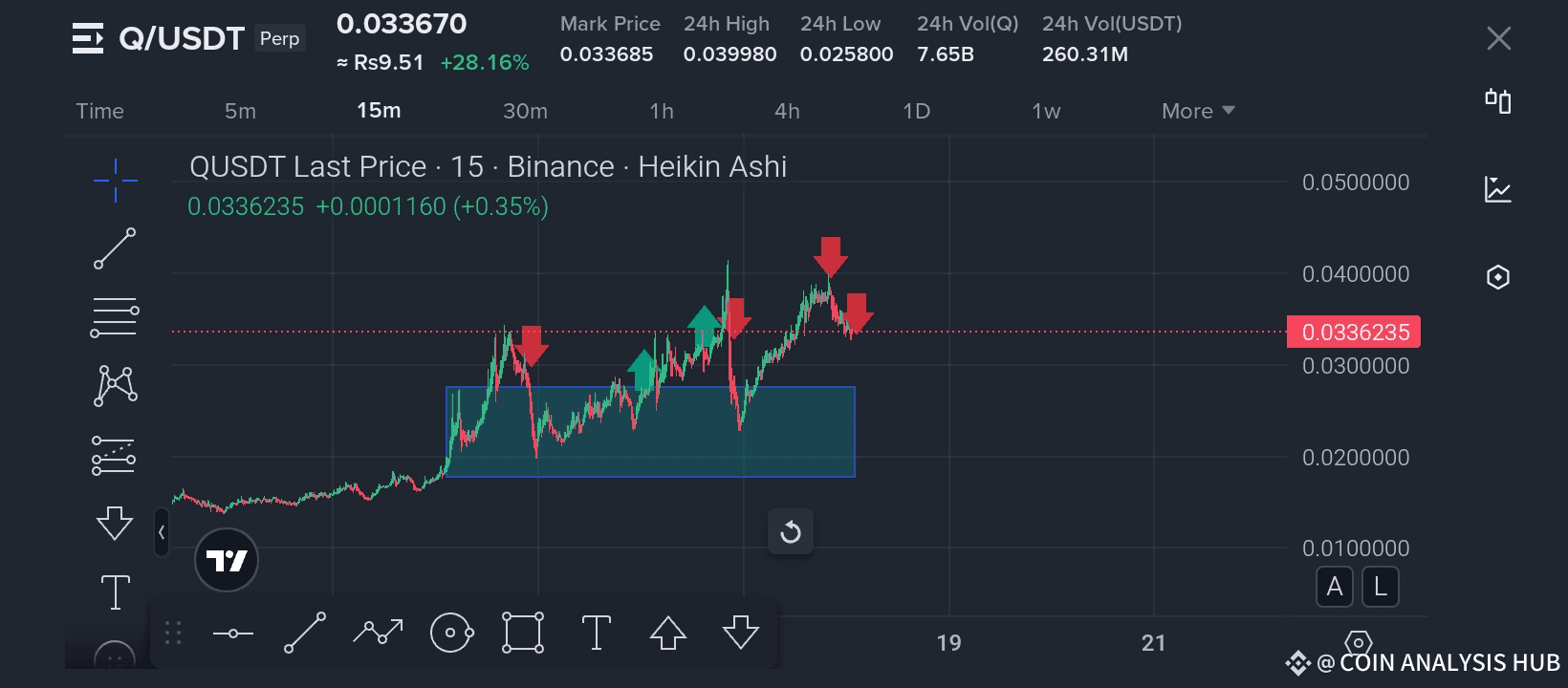This screenshot has height=688, width=1568.
Task: Open the hexagon settings icon on right
Action: click(1498, 277)
